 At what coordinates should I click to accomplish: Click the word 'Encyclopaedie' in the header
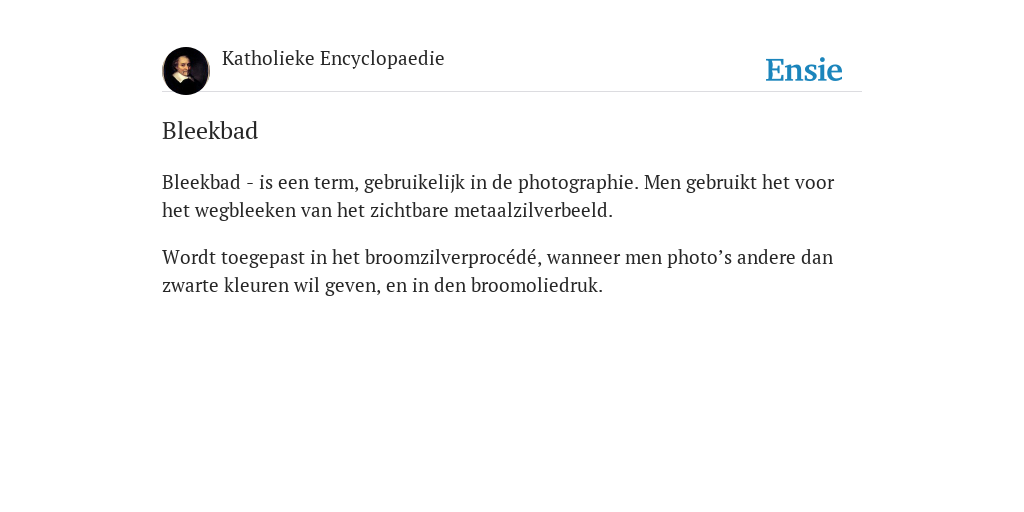382,59
